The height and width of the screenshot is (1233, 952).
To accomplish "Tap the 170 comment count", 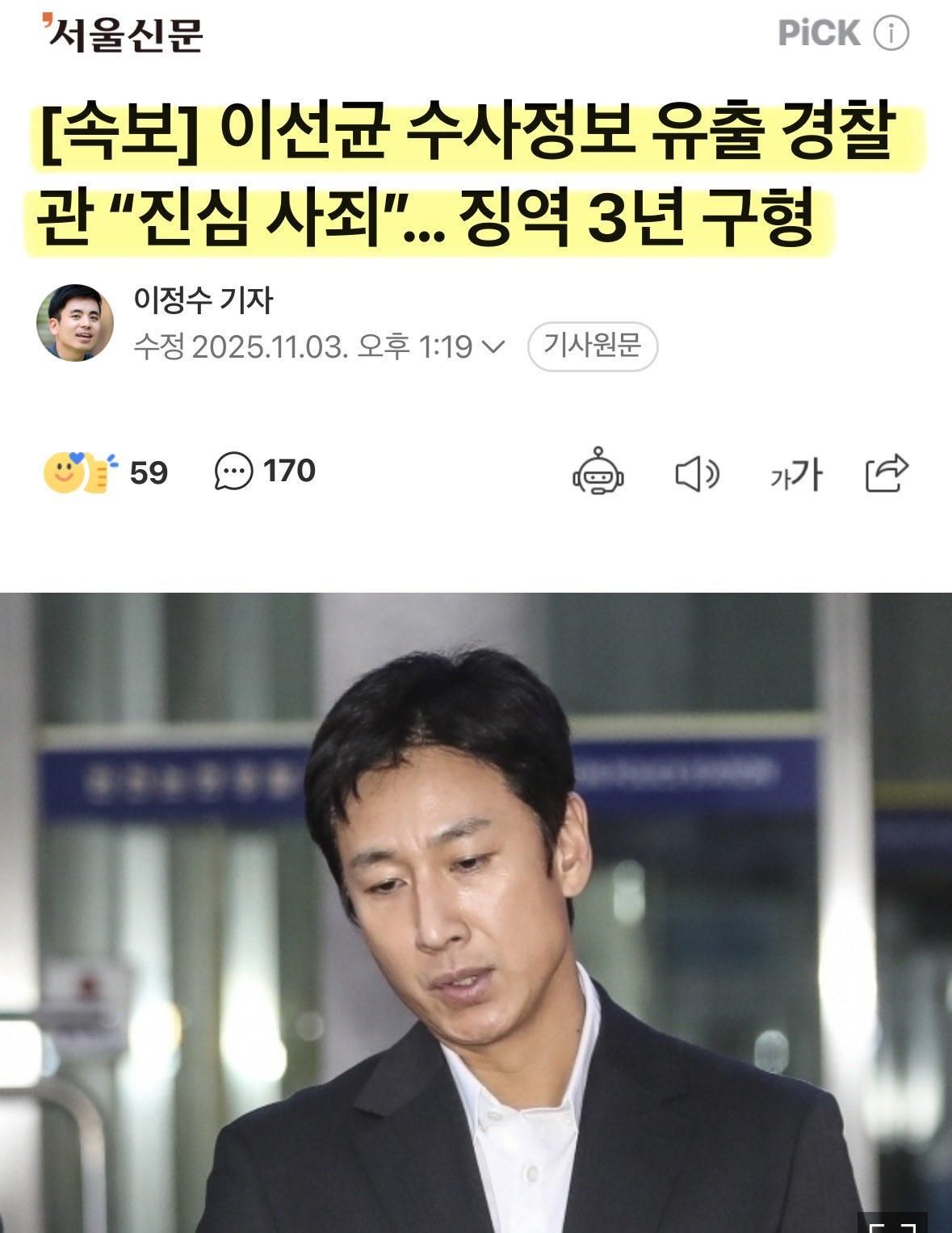I will (289, 472).
